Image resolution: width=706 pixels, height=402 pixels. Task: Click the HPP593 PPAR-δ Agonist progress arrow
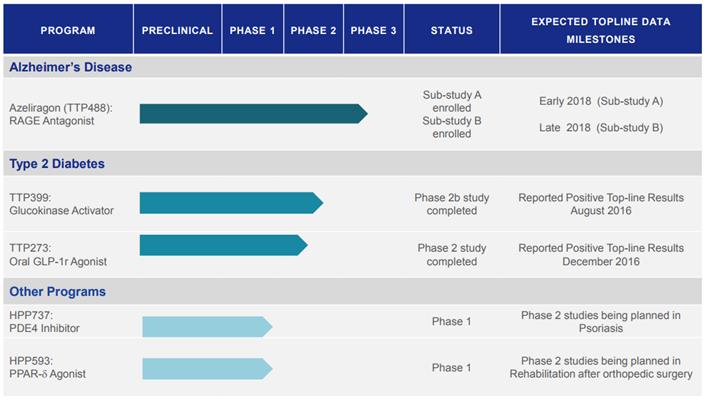click(206, 368)
